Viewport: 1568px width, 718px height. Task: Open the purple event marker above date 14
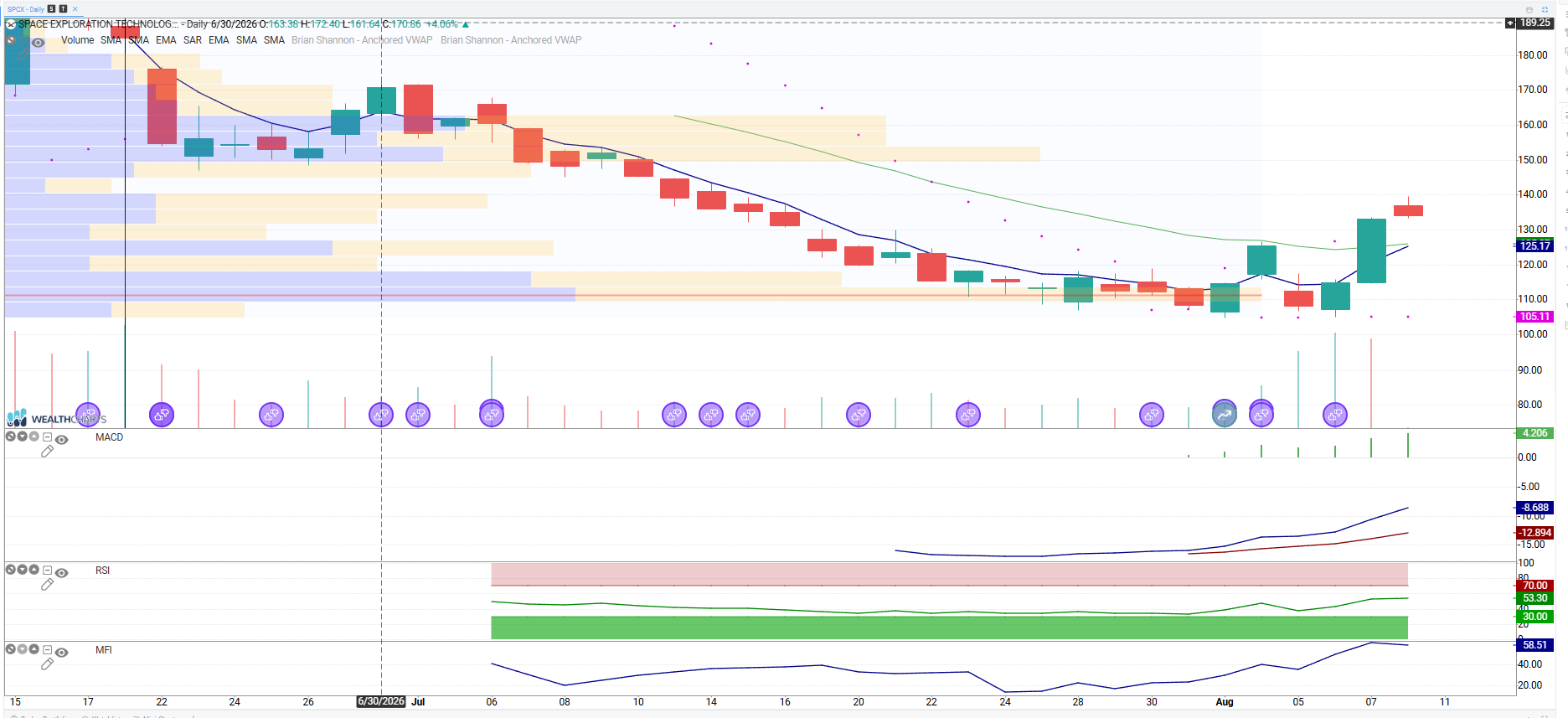[711, 415]
